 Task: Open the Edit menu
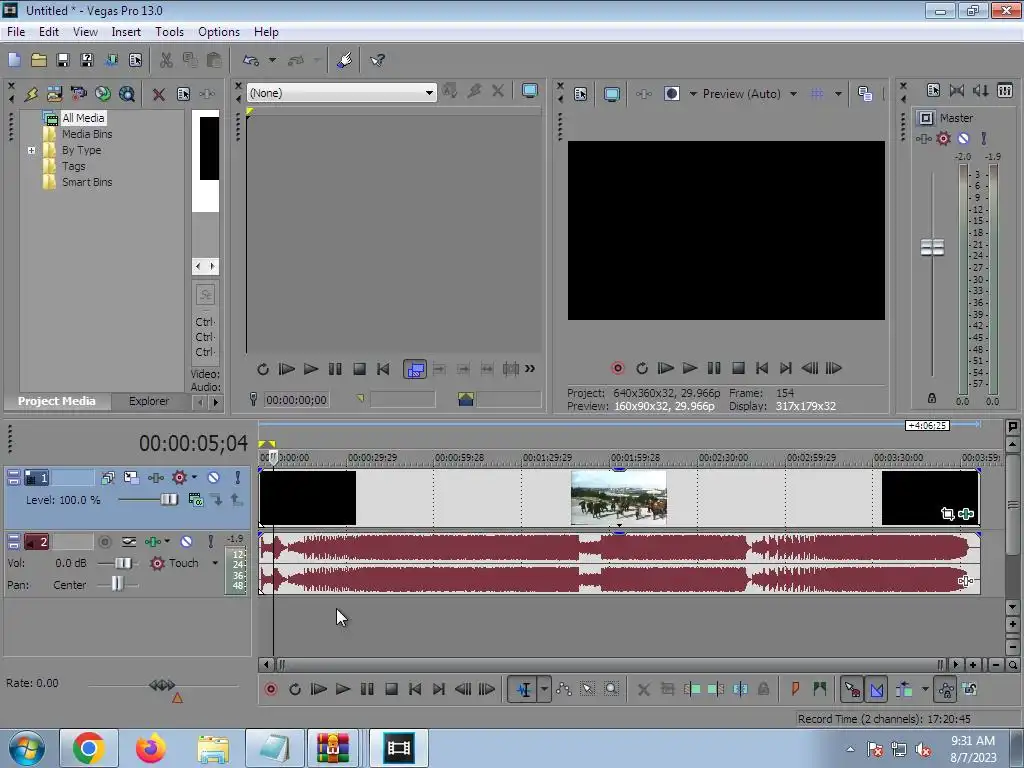[x=48, y=31]
